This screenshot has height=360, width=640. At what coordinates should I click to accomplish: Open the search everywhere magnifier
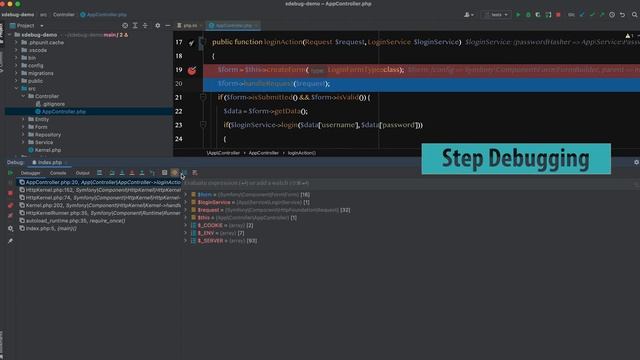635,15
